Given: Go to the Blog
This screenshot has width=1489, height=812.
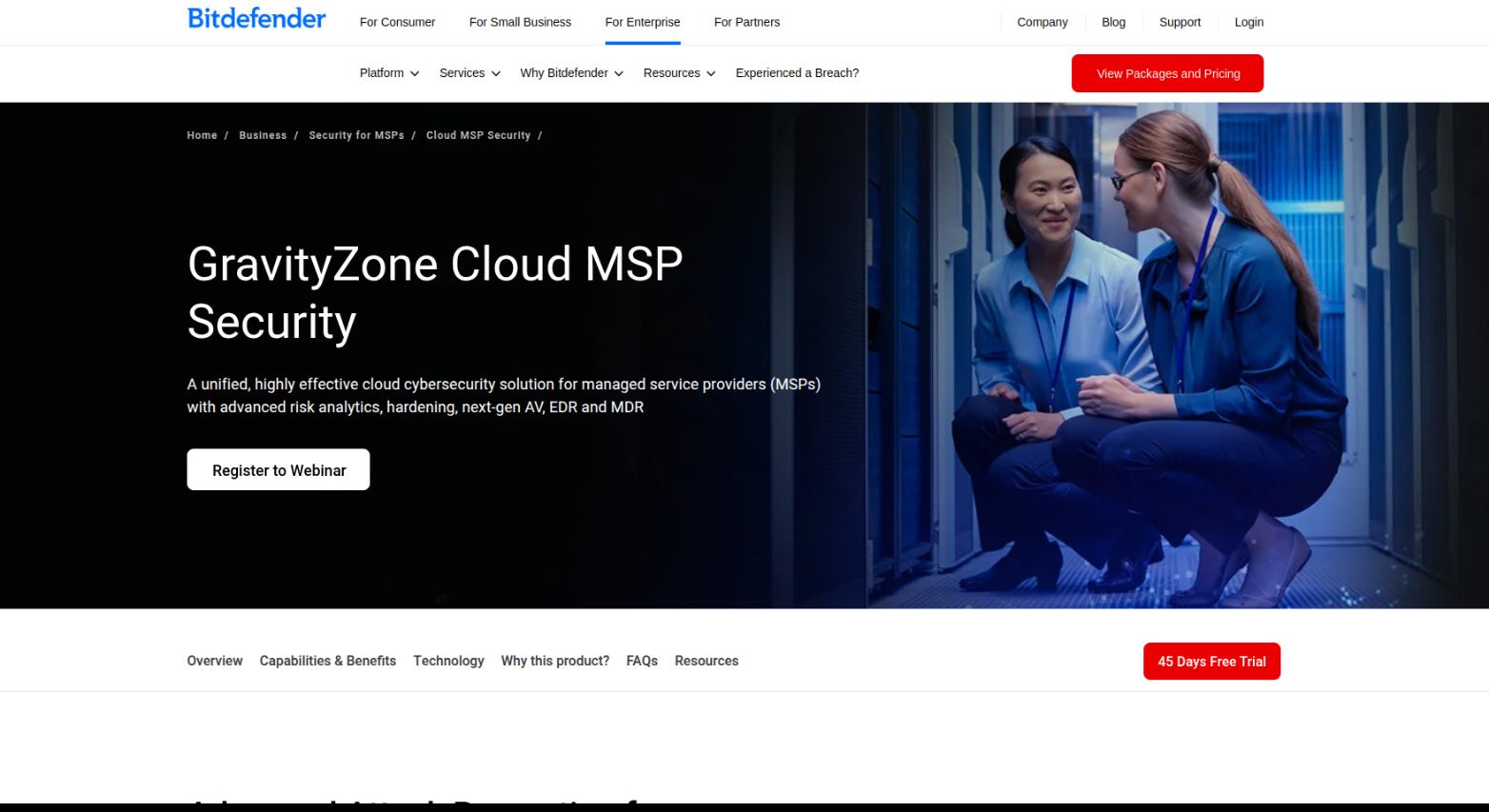Looking at the screenshot, I should [1113, 22].
